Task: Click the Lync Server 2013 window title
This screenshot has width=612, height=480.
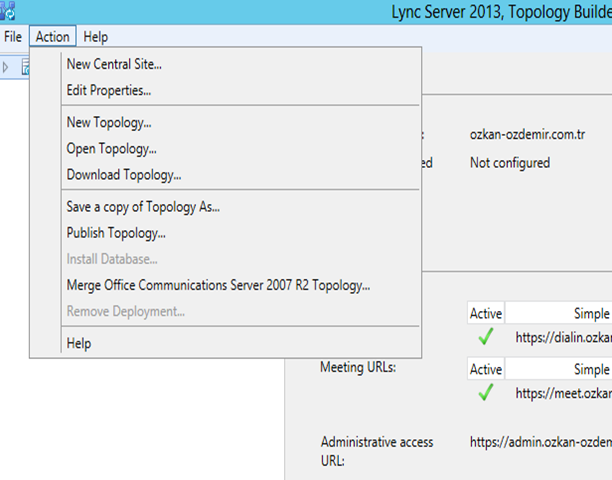Action: click(x=502, y=12)
